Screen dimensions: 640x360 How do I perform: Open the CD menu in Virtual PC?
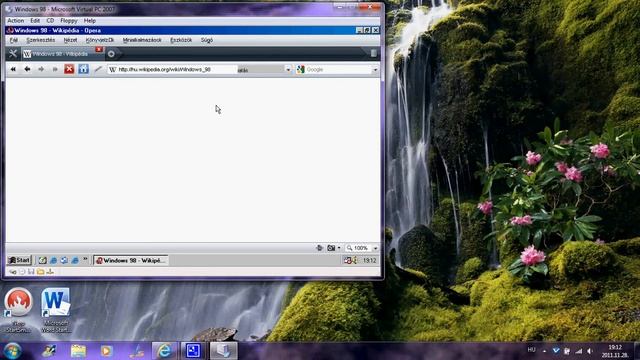click(50, 20)
